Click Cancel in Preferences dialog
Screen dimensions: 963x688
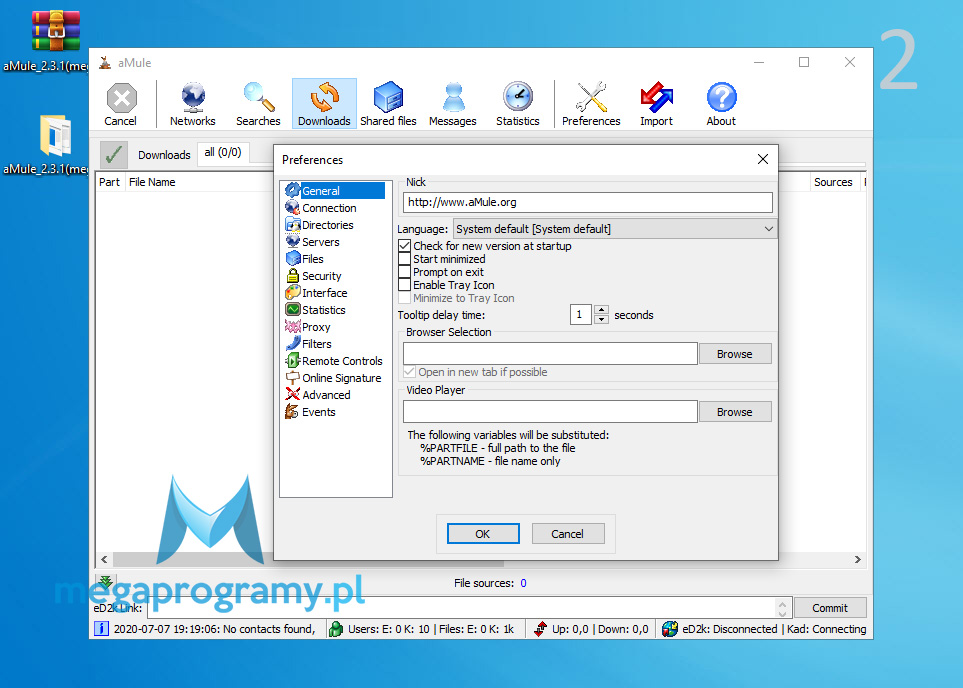click(567, 534)
